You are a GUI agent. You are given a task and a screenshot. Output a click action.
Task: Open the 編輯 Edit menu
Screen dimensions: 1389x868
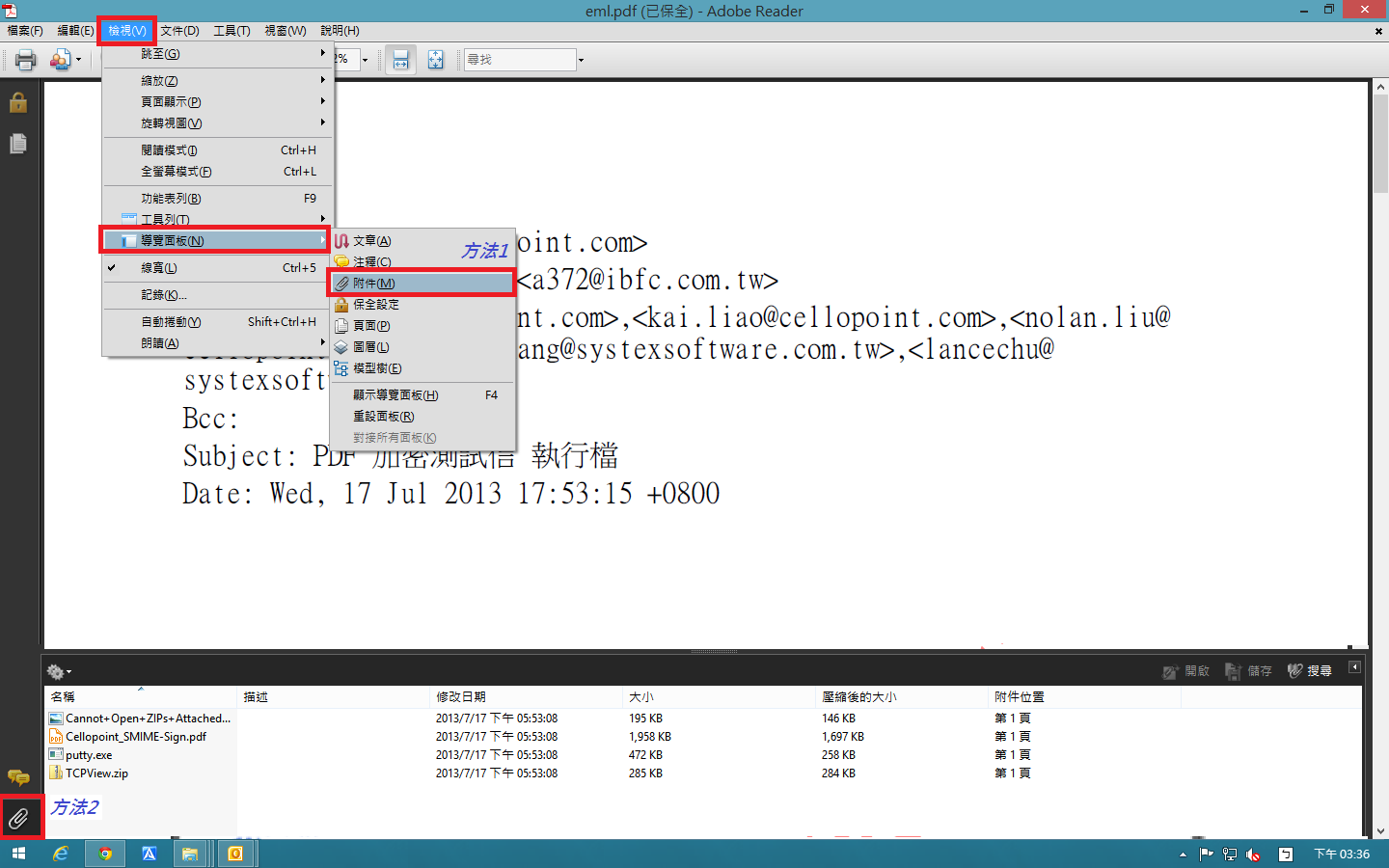click(75, 31)
